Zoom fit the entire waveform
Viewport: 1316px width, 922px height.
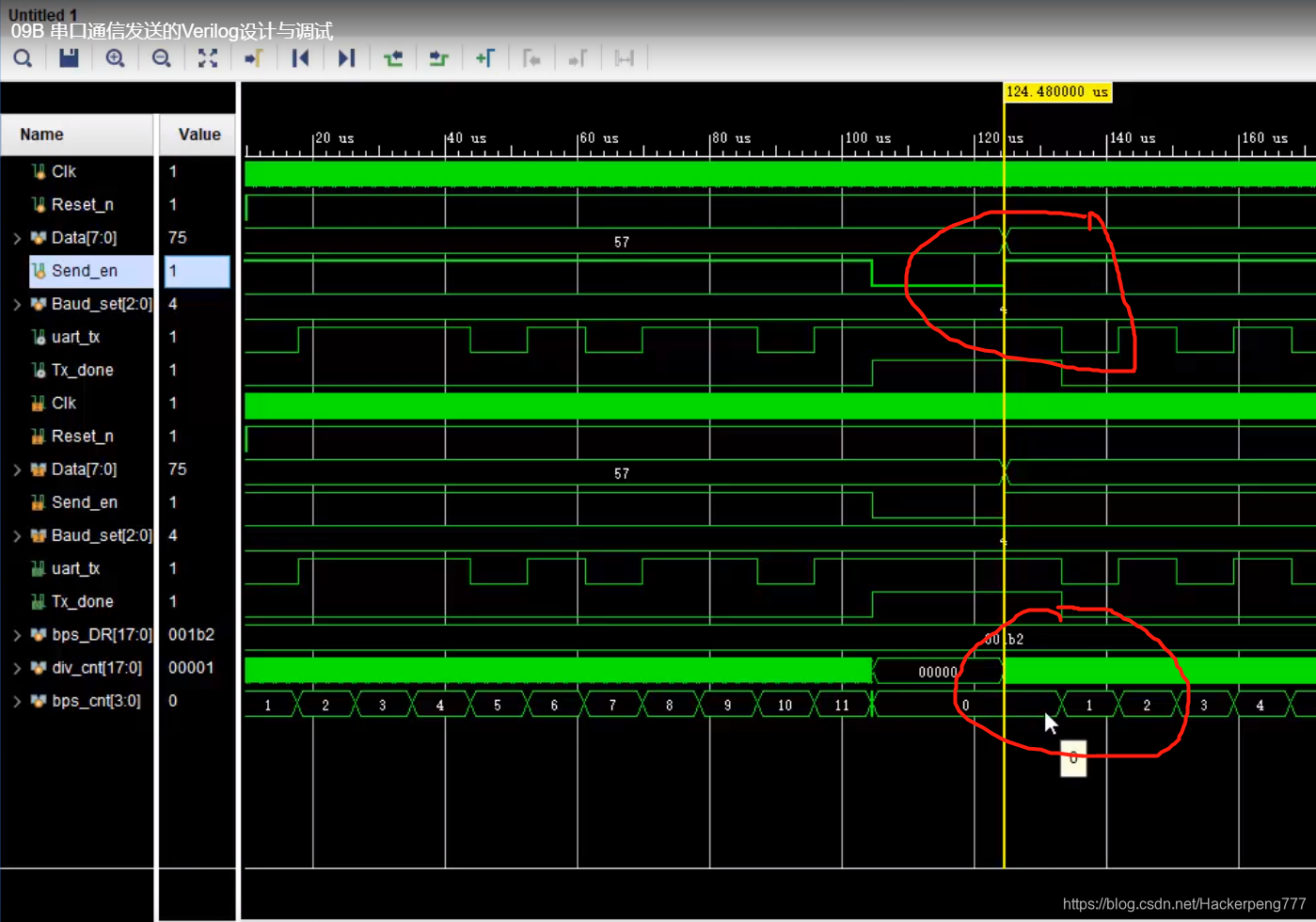(x=208, y=58)
